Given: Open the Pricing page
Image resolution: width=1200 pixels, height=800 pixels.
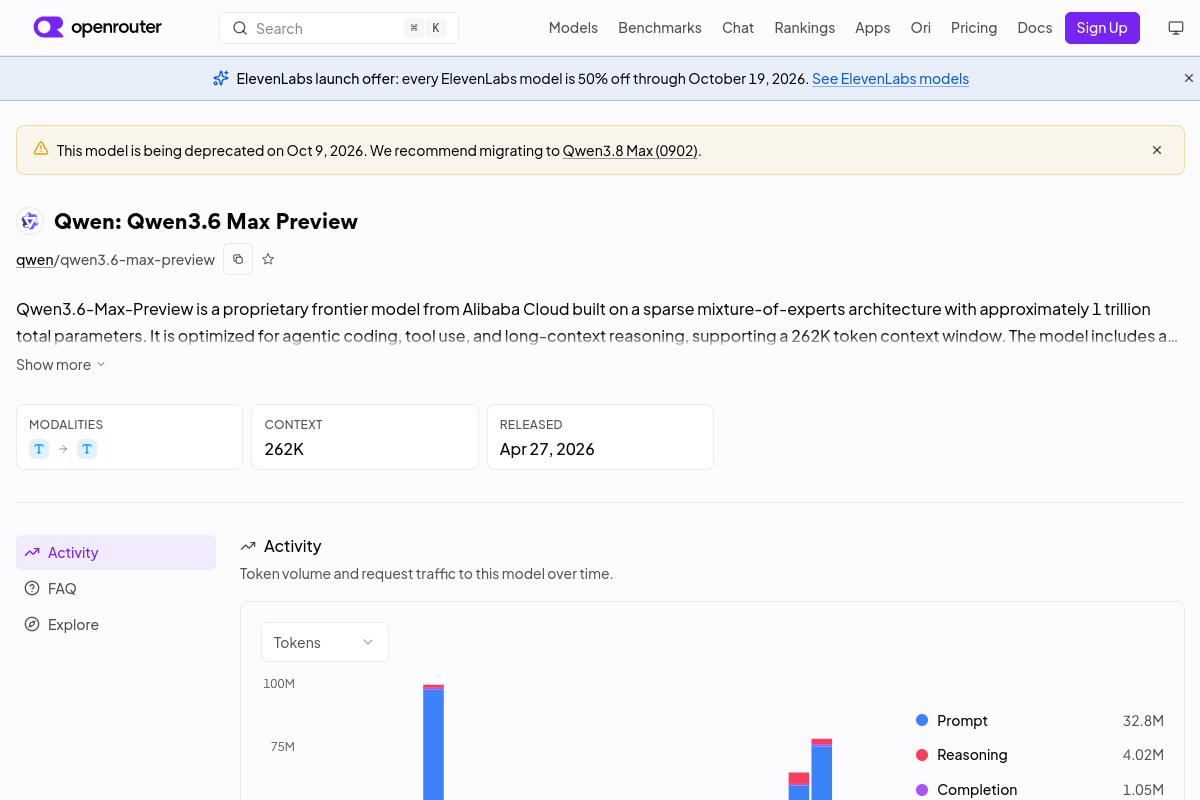Looking at the screenshot, I should coord(974,28).
